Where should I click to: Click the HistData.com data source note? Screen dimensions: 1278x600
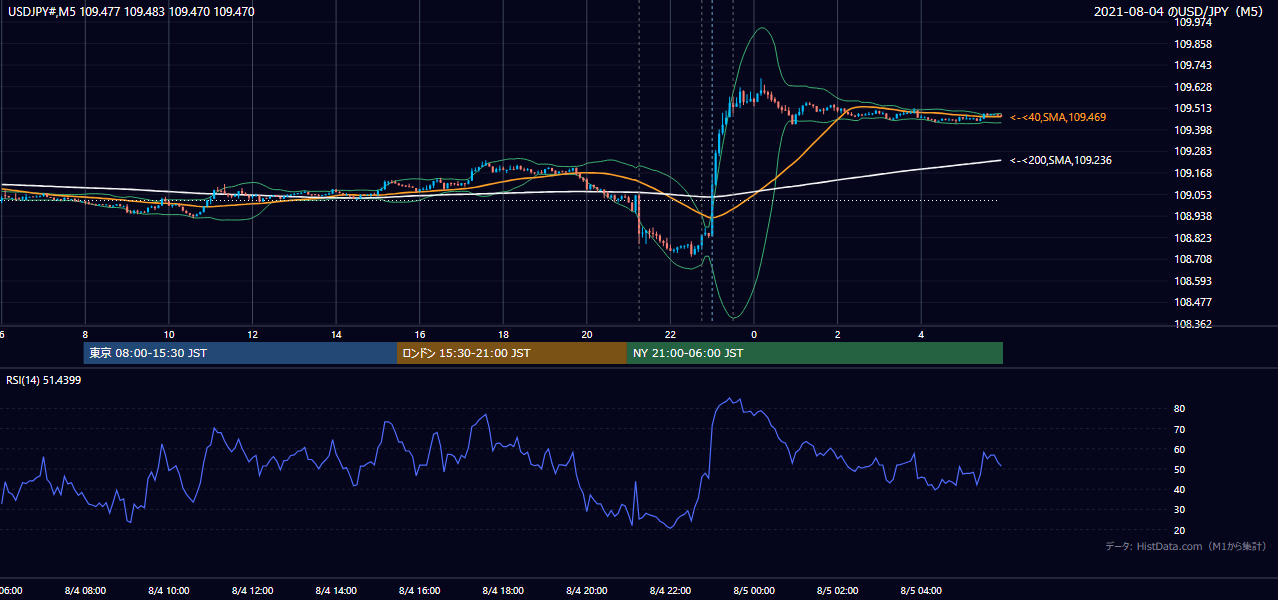1186,546
